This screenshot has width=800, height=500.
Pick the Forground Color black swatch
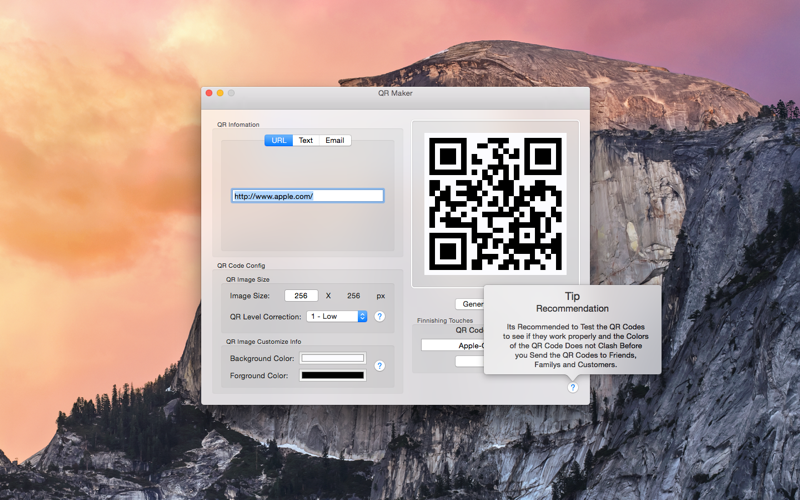333,376
